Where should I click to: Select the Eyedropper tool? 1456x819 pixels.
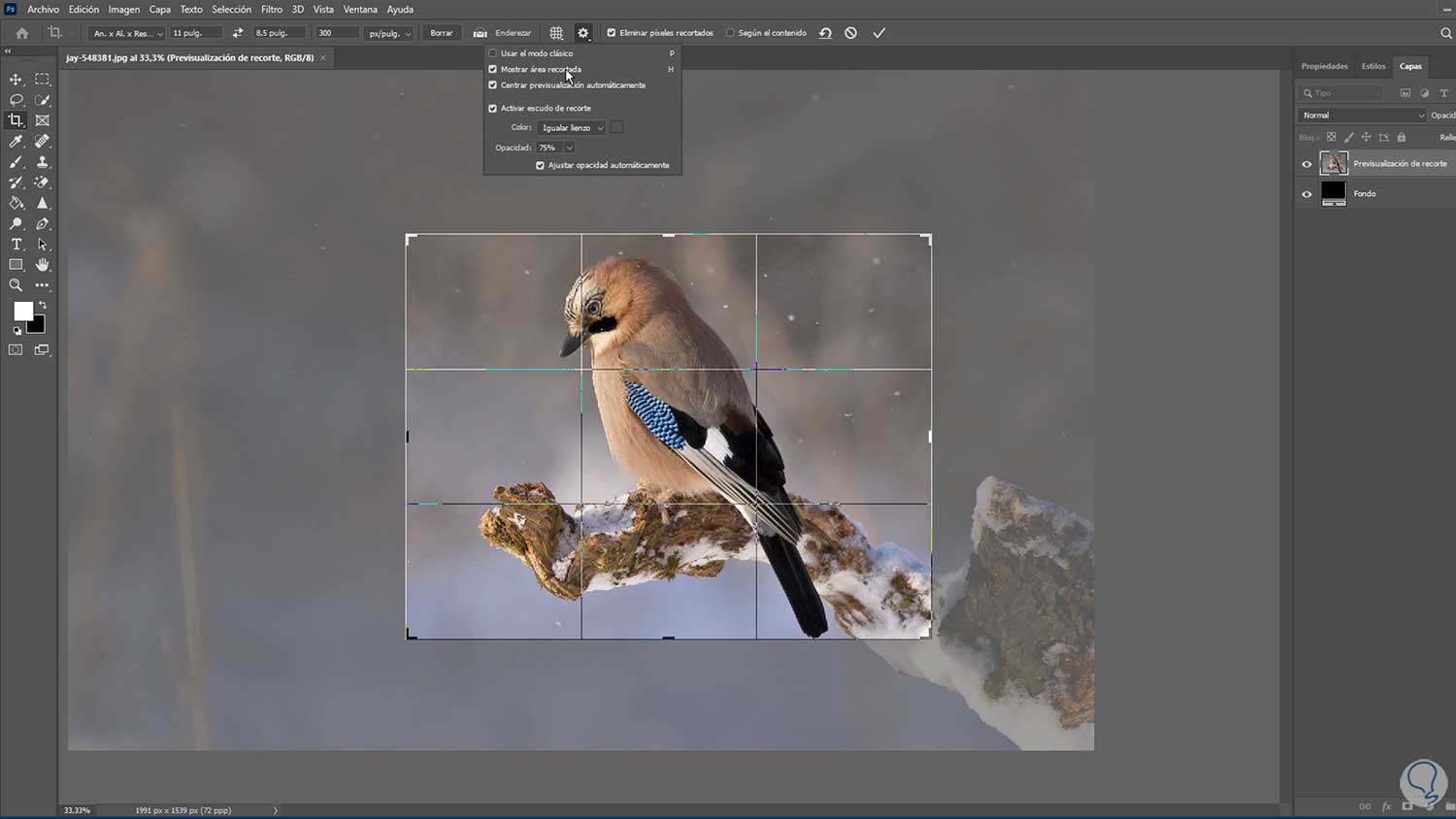coord(16,142)
